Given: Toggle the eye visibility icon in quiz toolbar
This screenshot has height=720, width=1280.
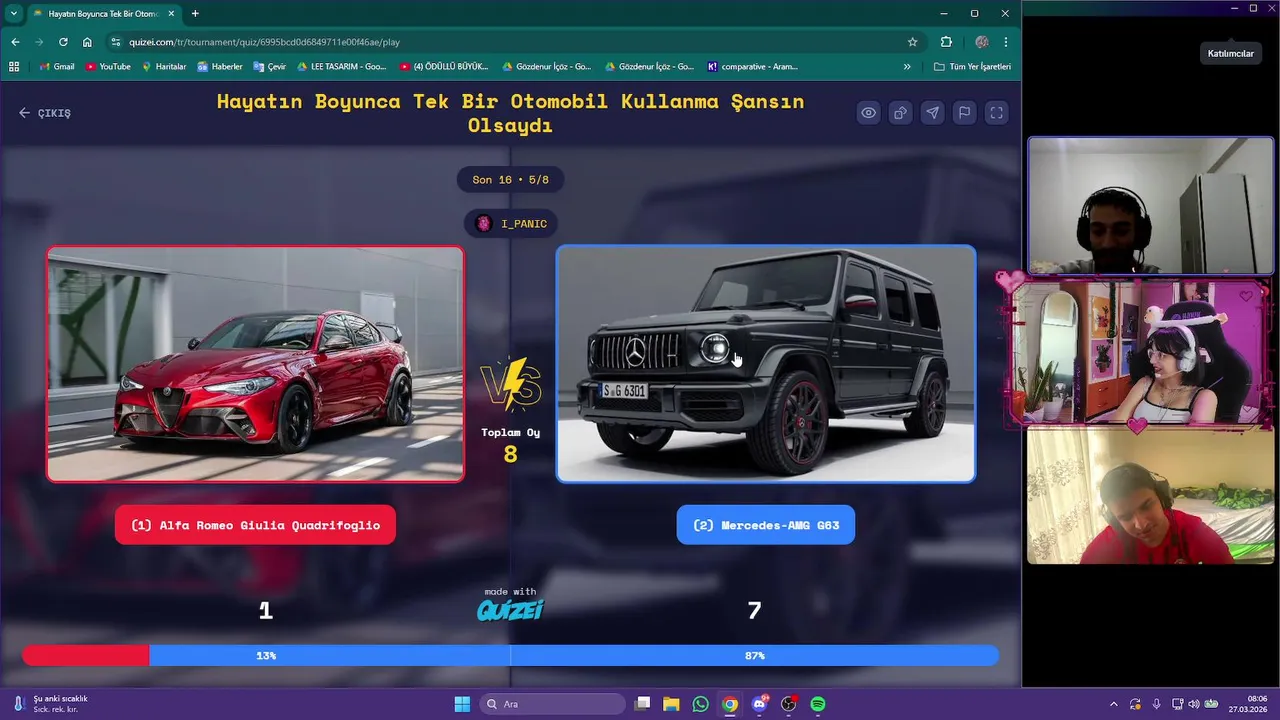Looking at the screenshot, I should [x=868, y=113].
